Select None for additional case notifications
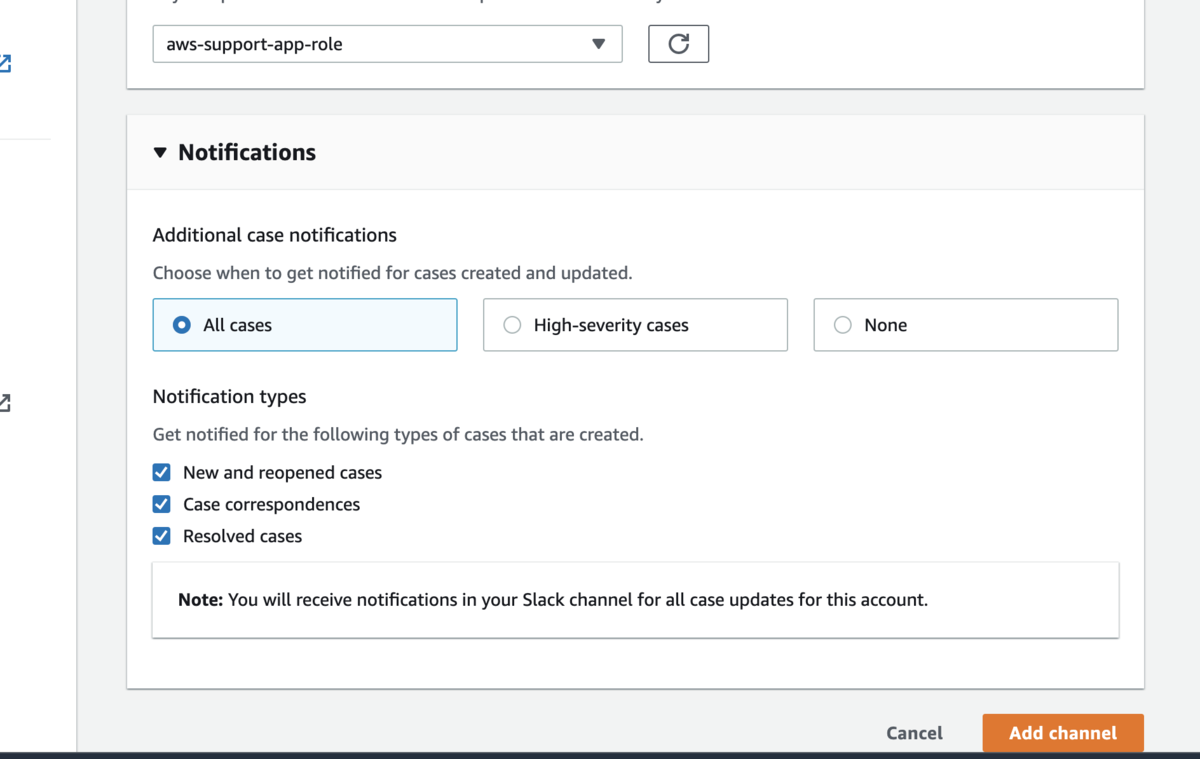Screen dimensions: 1200x759 843,325
